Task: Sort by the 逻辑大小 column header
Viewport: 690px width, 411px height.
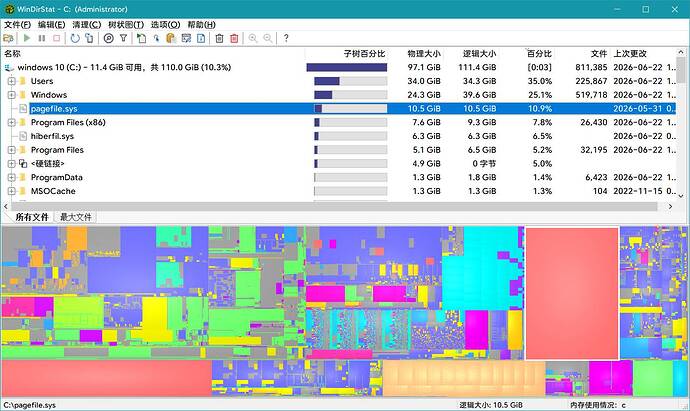Action: (x=479, y=54)
